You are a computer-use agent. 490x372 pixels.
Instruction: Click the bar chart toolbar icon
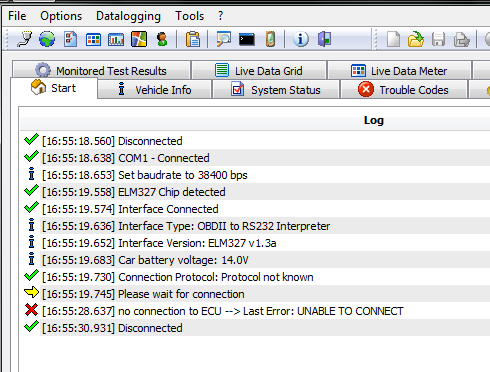pos(116,40)
